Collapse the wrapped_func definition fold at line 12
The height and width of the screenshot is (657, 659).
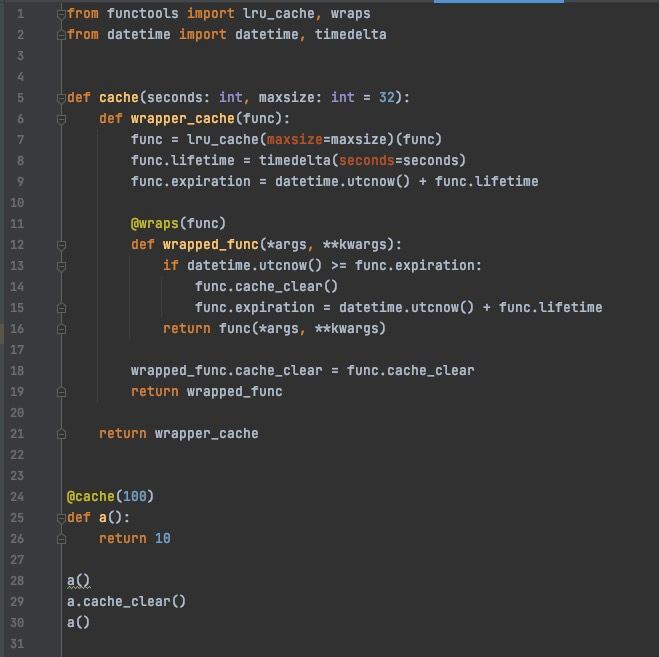coord(61,245)
